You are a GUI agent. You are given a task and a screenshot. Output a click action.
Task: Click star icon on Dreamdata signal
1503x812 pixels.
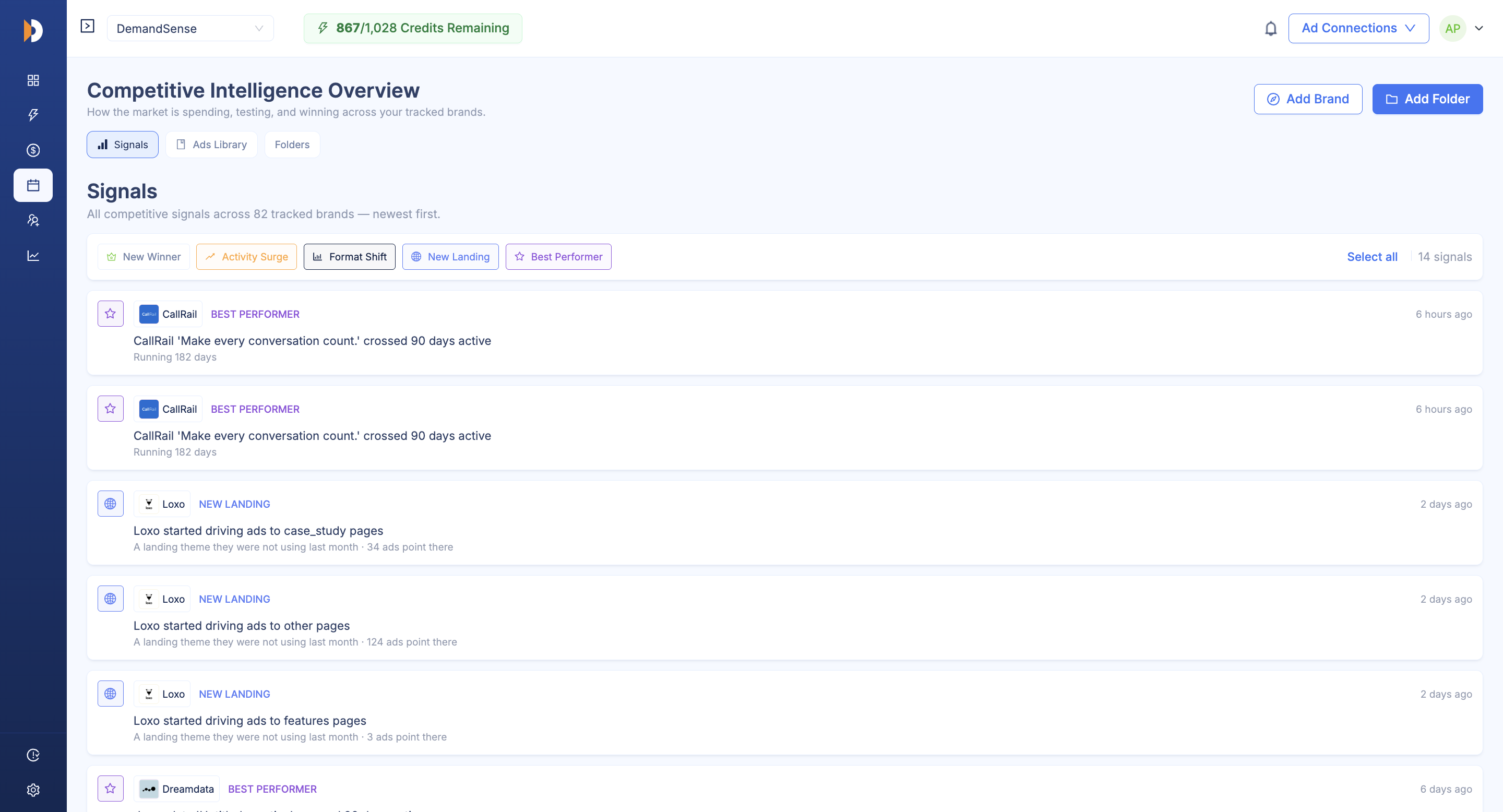click(x=110, y=789)
